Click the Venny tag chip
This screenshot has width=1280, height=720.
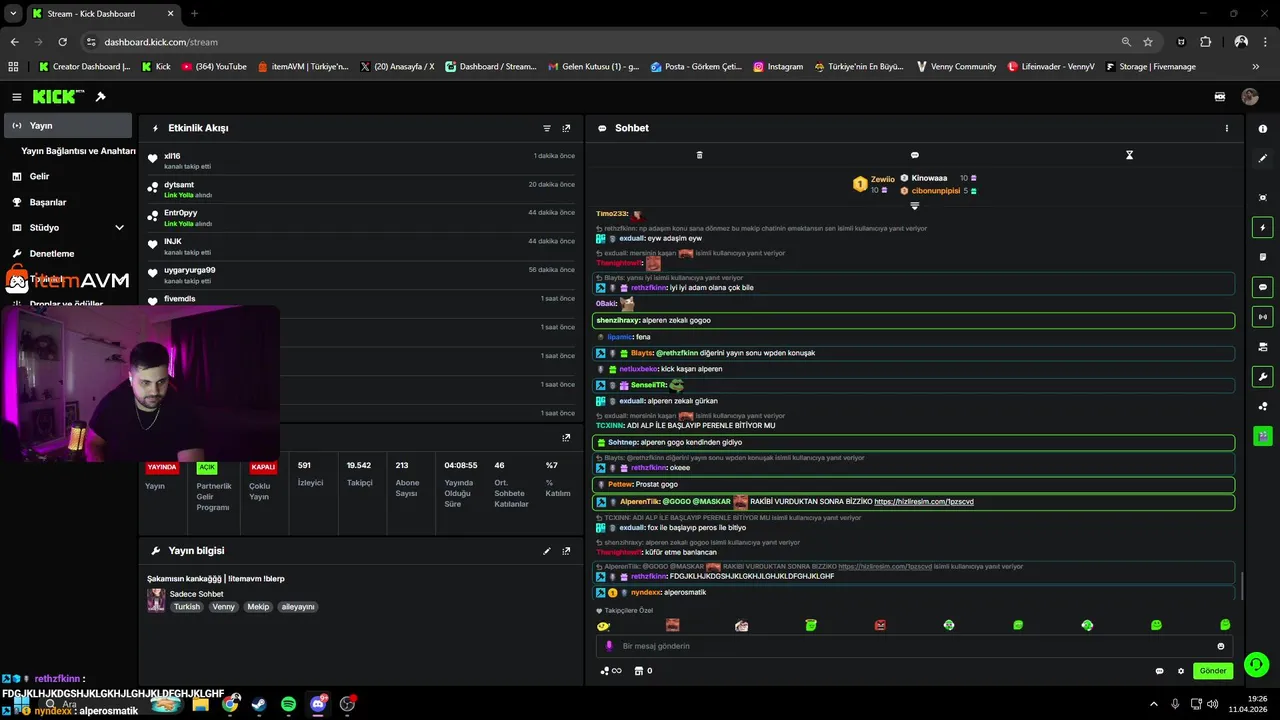point(224,607)
